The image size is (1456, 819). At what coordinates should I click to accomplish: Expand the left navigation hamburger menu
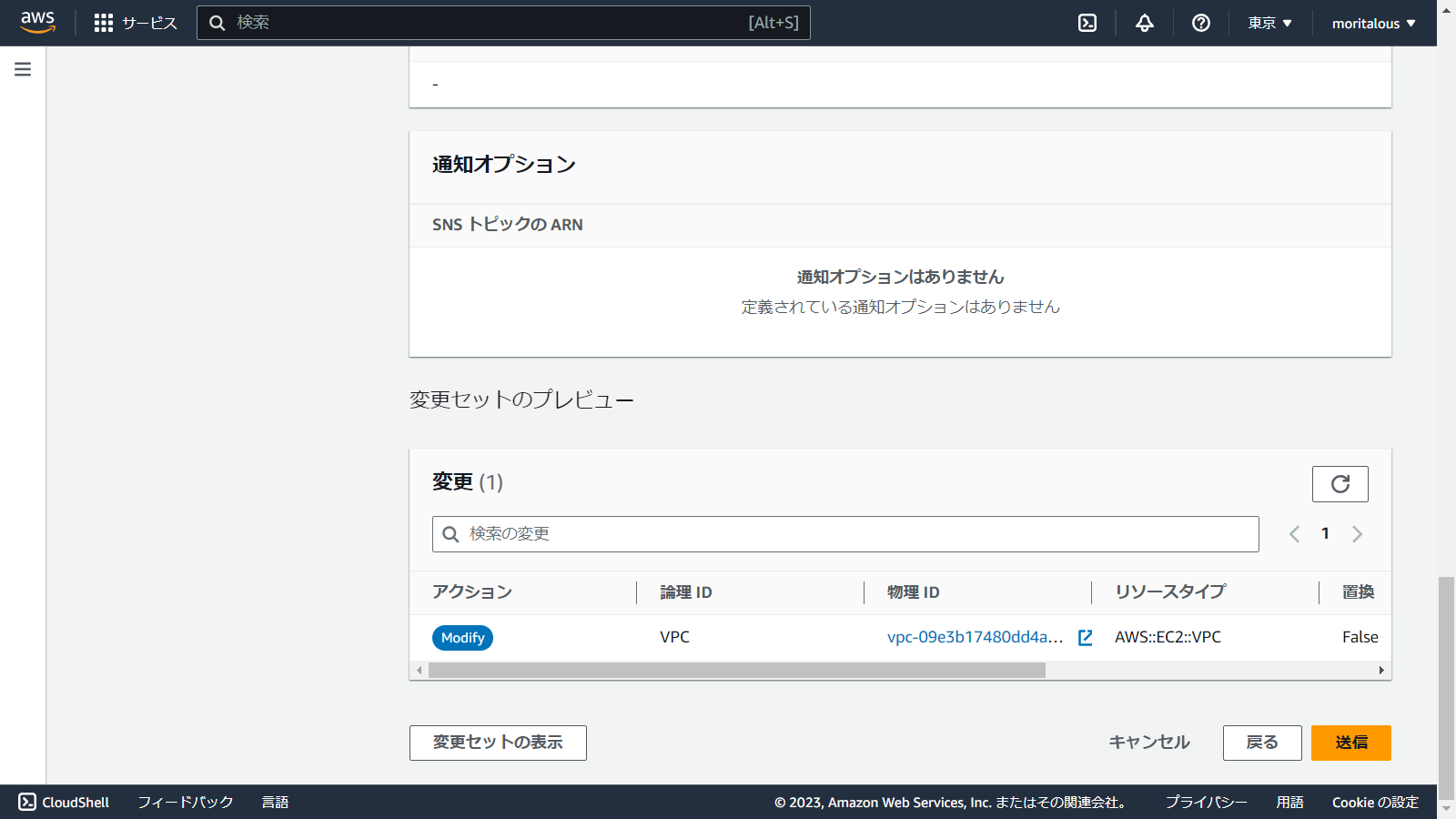(22, 68)
